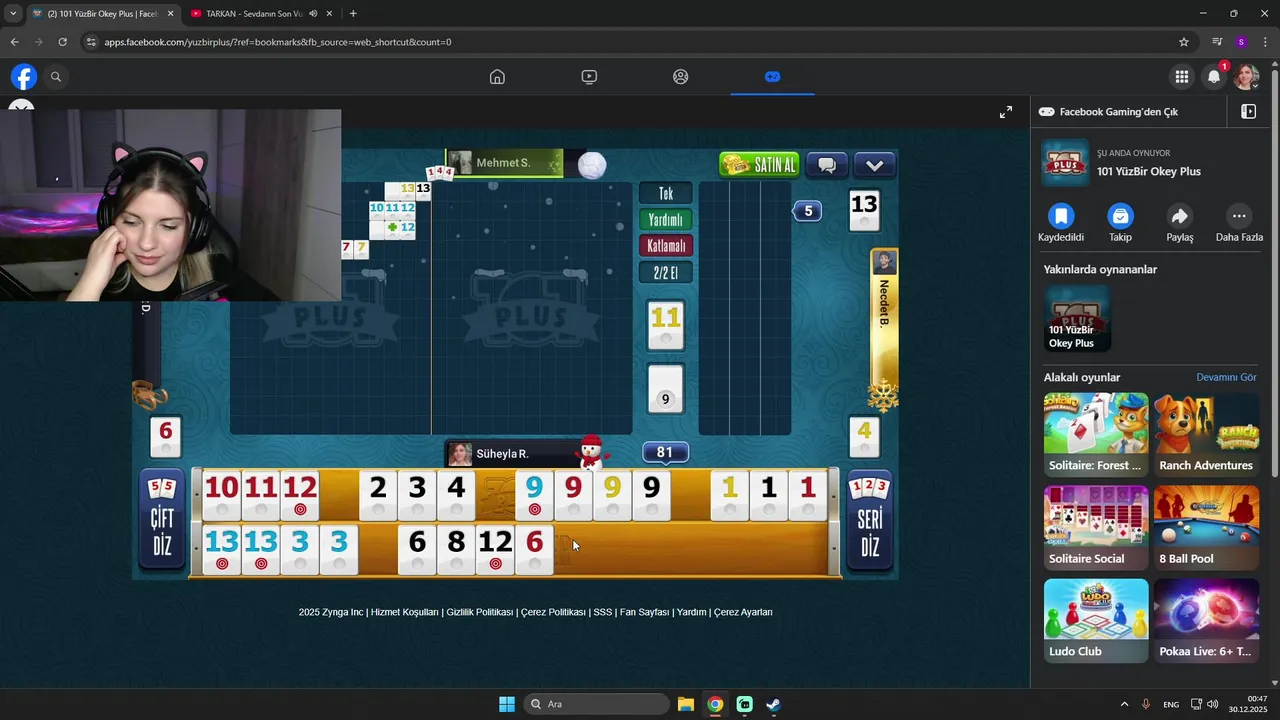The image size is (1280, 720).
Task: Pick the 9 tile from center pile
Action: pyautogui.click(x=666, y=390)
